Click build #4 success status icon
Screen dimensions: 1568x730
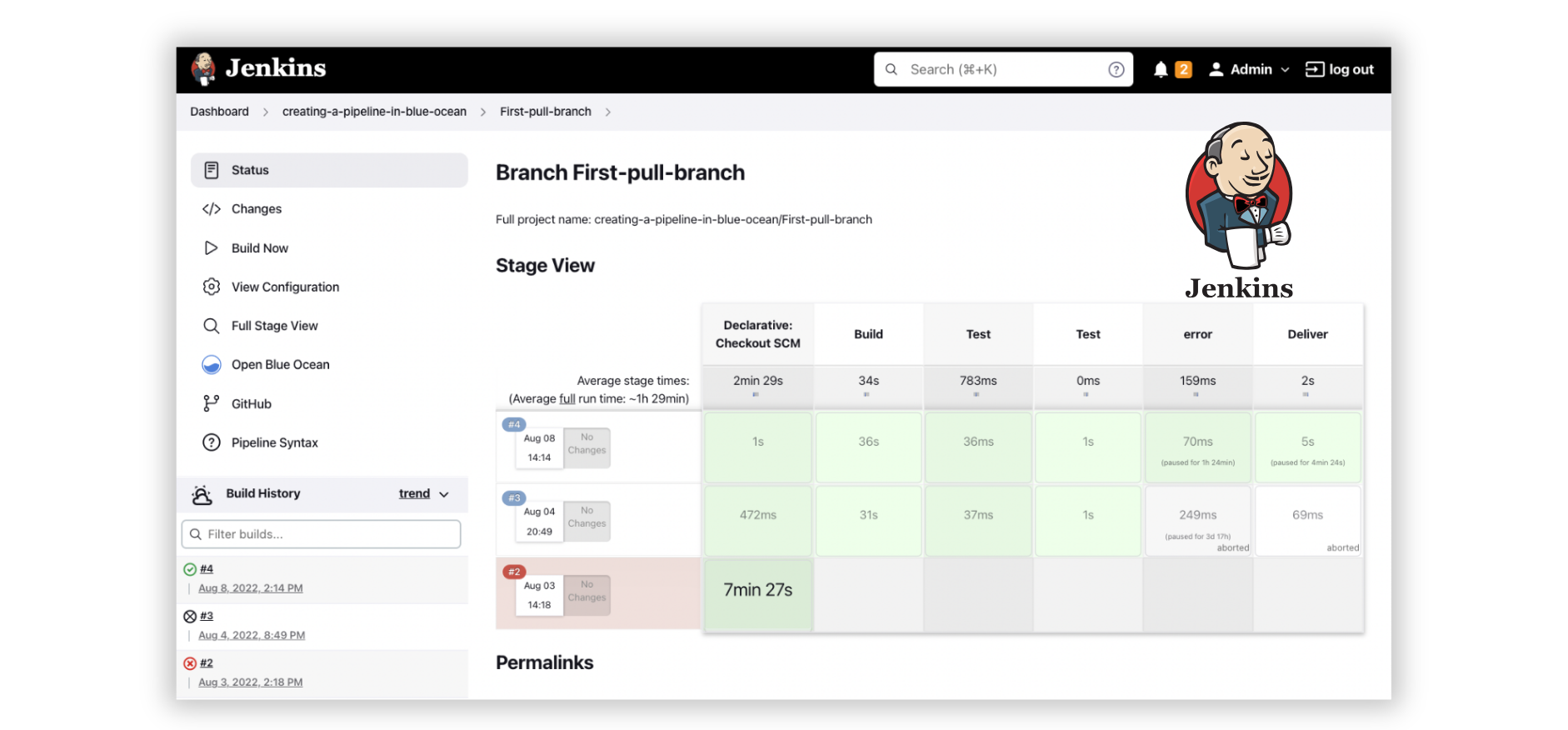point(190,569)
